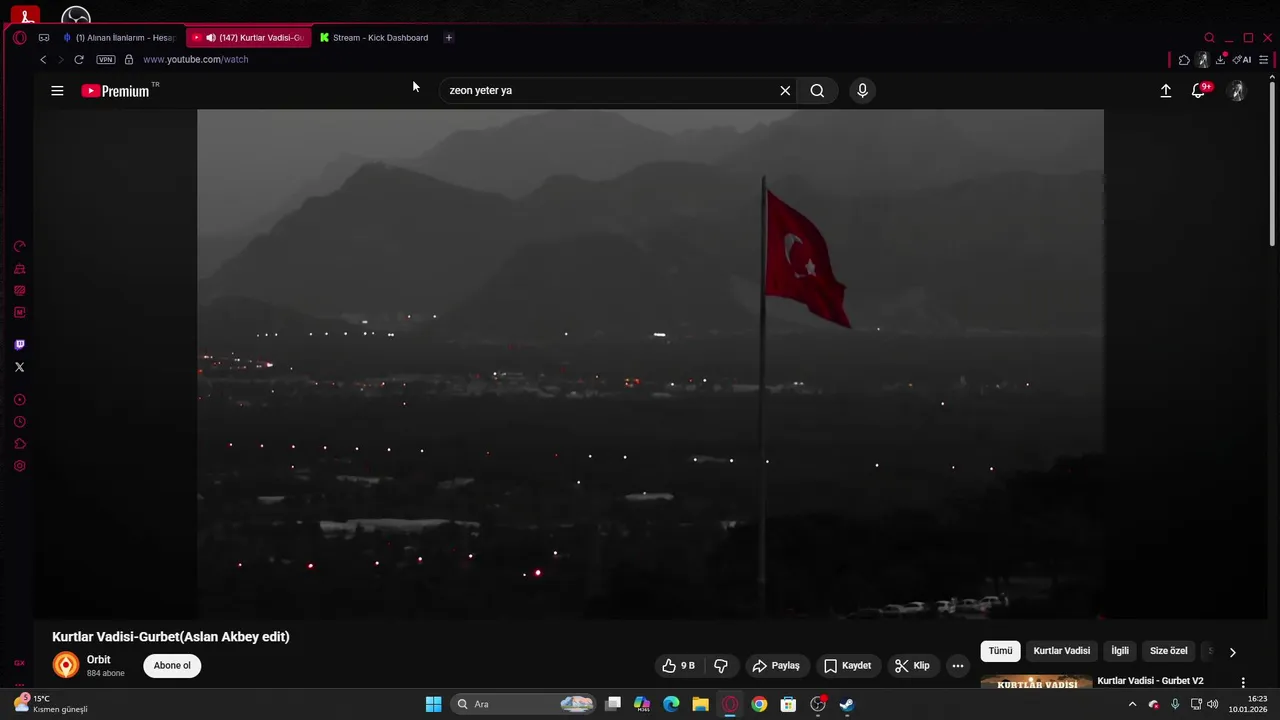Open Twitch in the Opera sidebar
This screenshot has height=720, width=1280.
19,345
